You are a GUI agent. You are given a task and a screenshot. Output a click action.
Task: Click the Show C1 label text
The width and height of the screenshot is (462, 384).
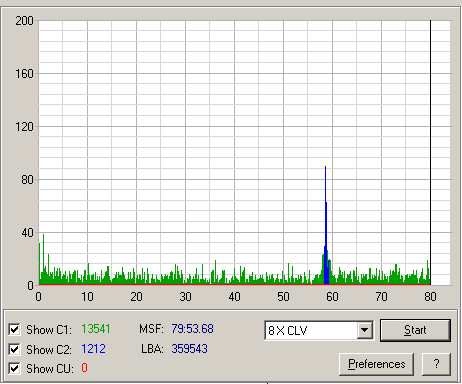[49, 330]
